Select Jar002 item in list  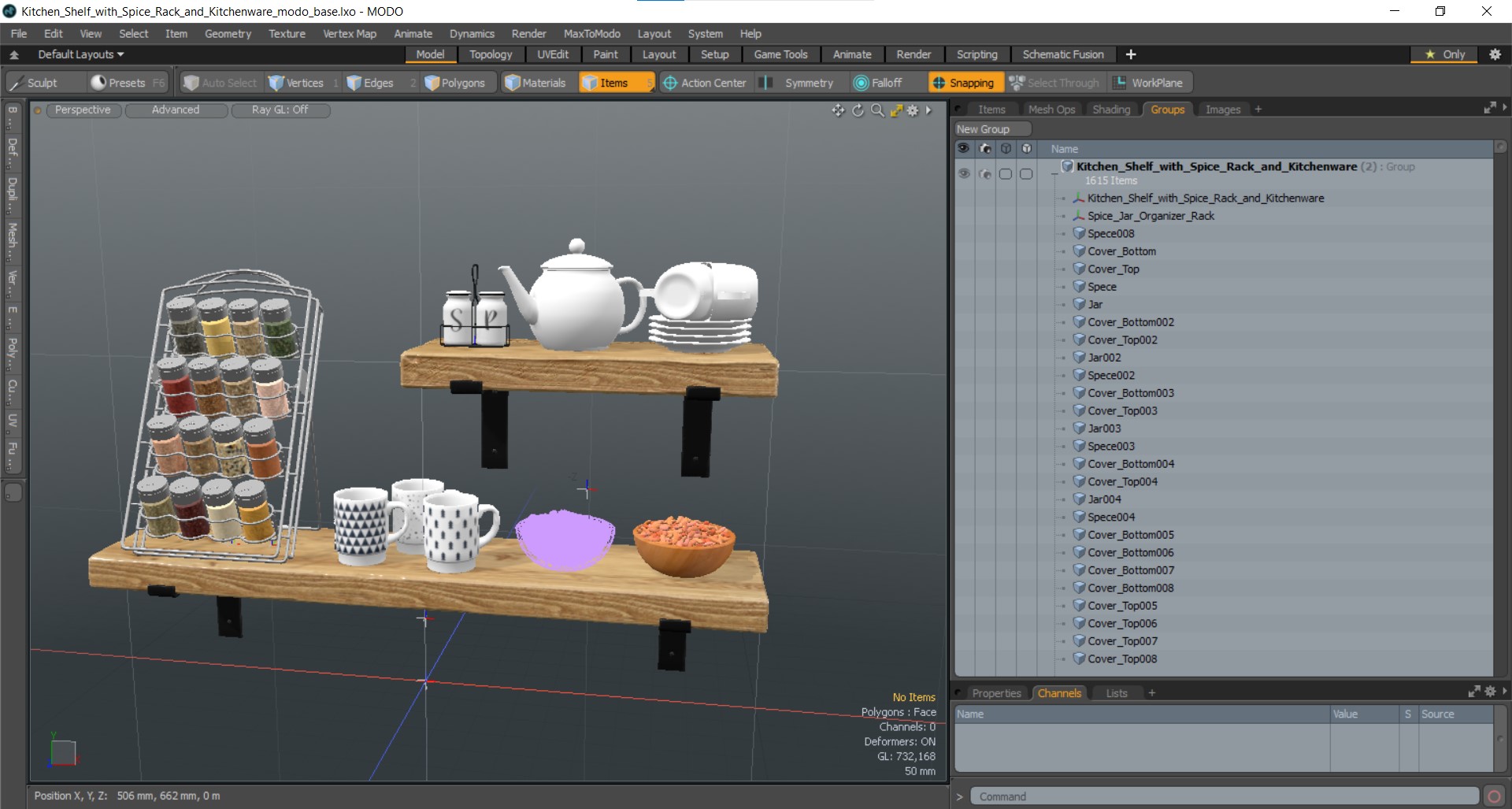coord(1104,358)
